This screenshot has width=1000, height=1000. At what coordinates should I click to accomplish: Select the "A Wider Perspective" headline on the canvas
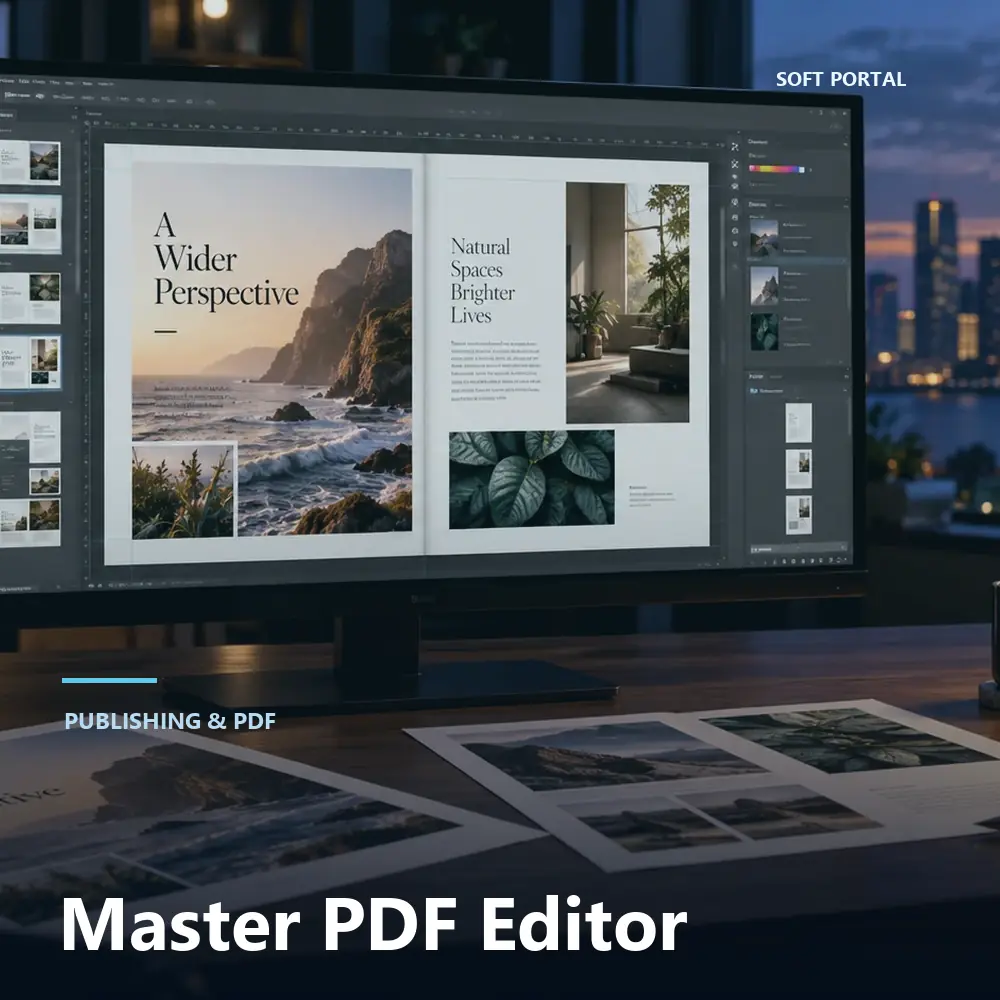(226, 260)
